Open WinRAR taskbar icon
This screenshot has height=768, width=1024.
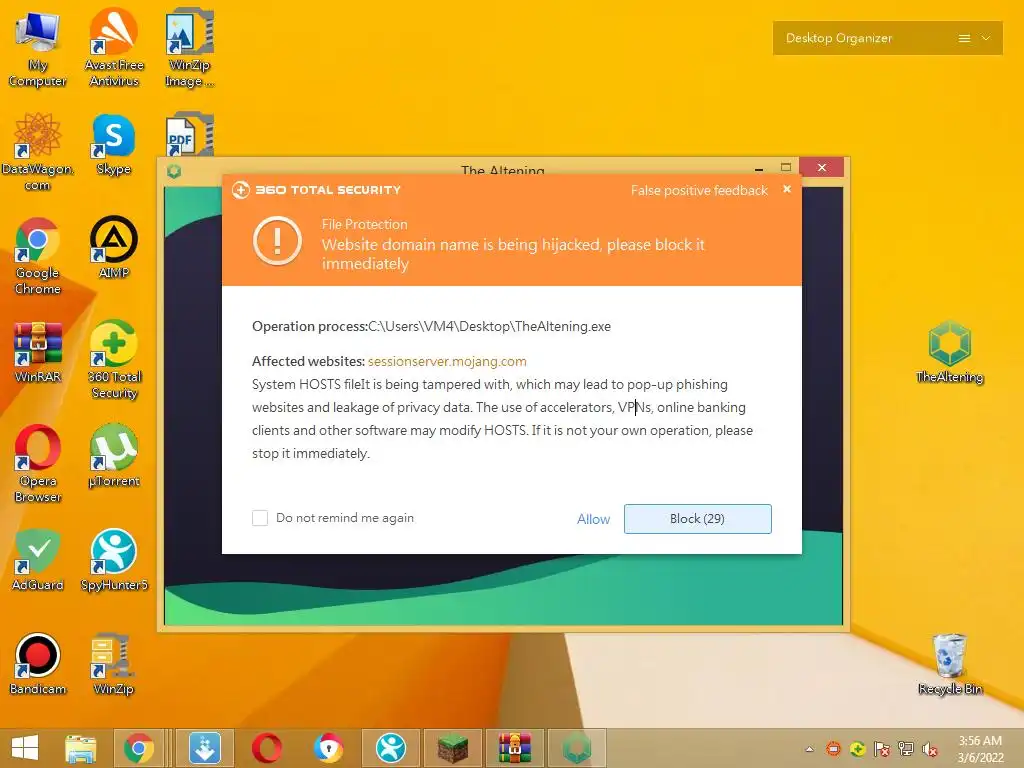[x=515, y=748]
